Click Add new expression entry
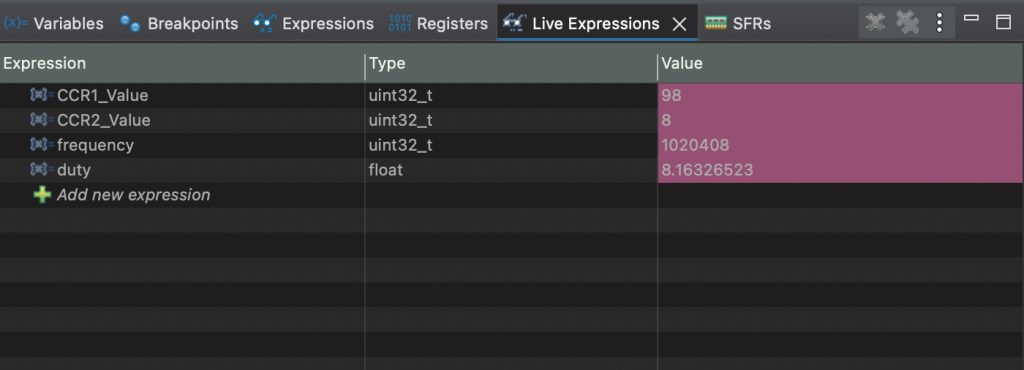Screen dimensions: 1024x370 tap(133, 194)
